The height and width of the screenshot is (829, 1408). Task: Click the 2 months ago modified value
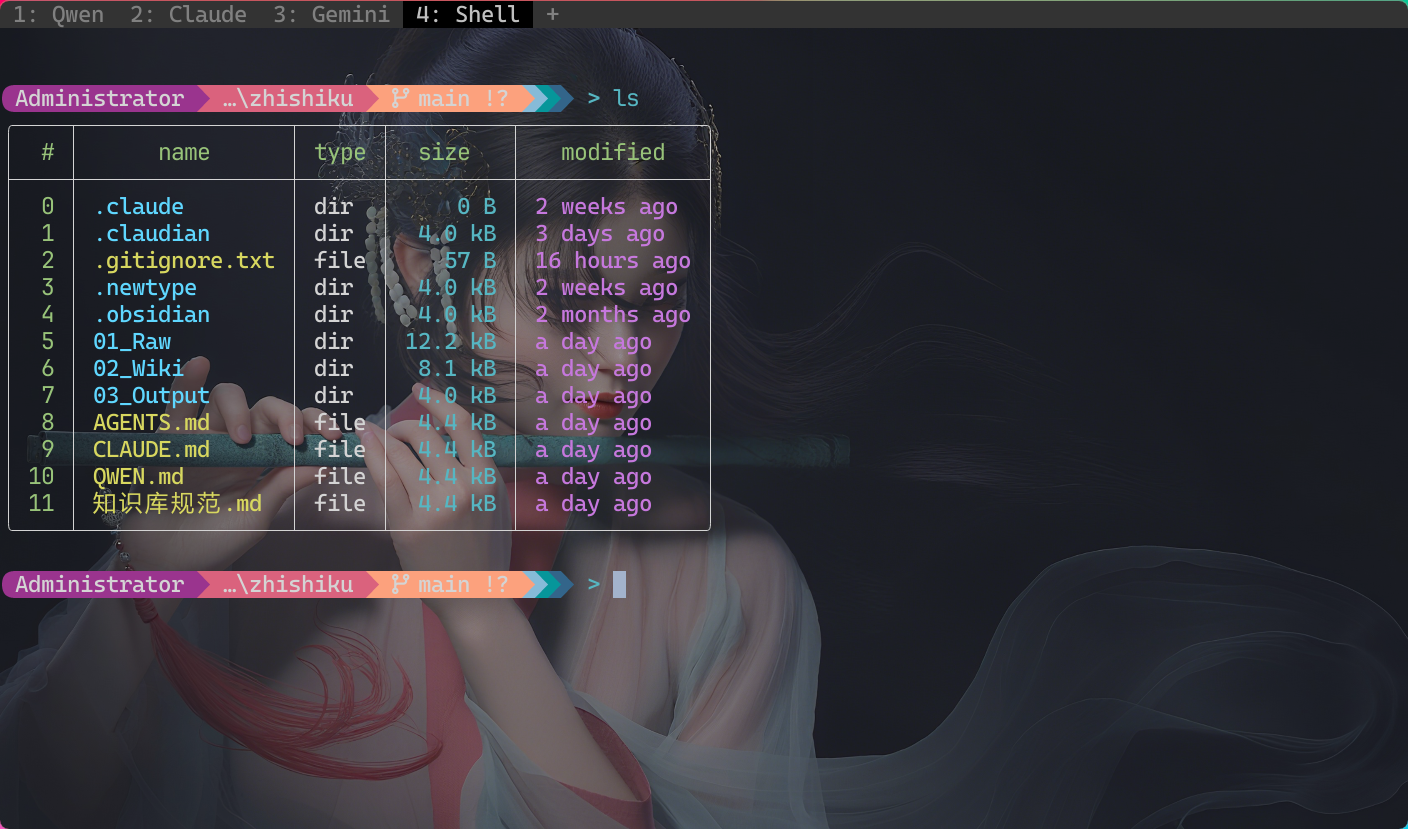[613, 315]
